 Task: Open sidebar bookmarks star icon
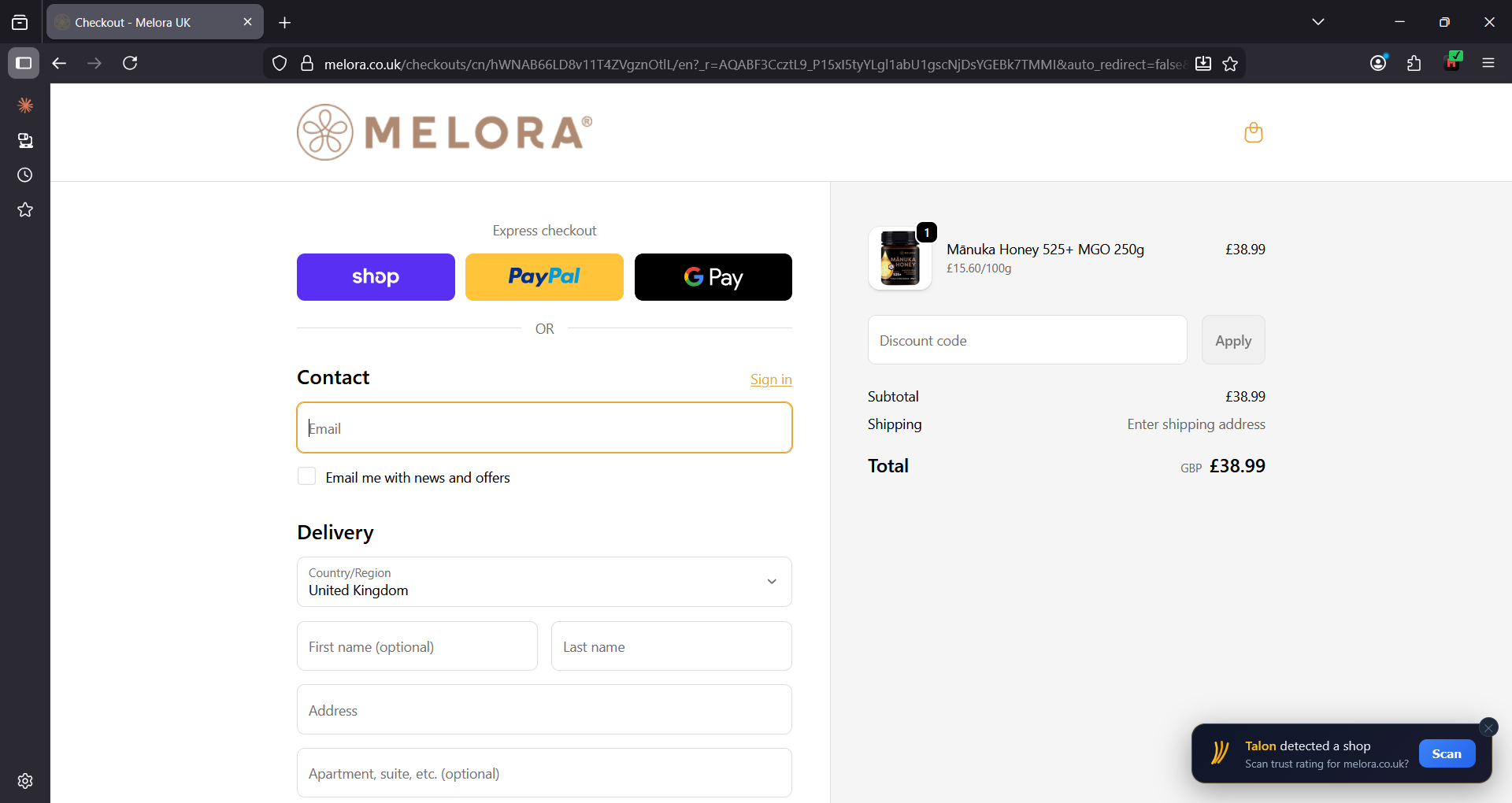[25, 209]
